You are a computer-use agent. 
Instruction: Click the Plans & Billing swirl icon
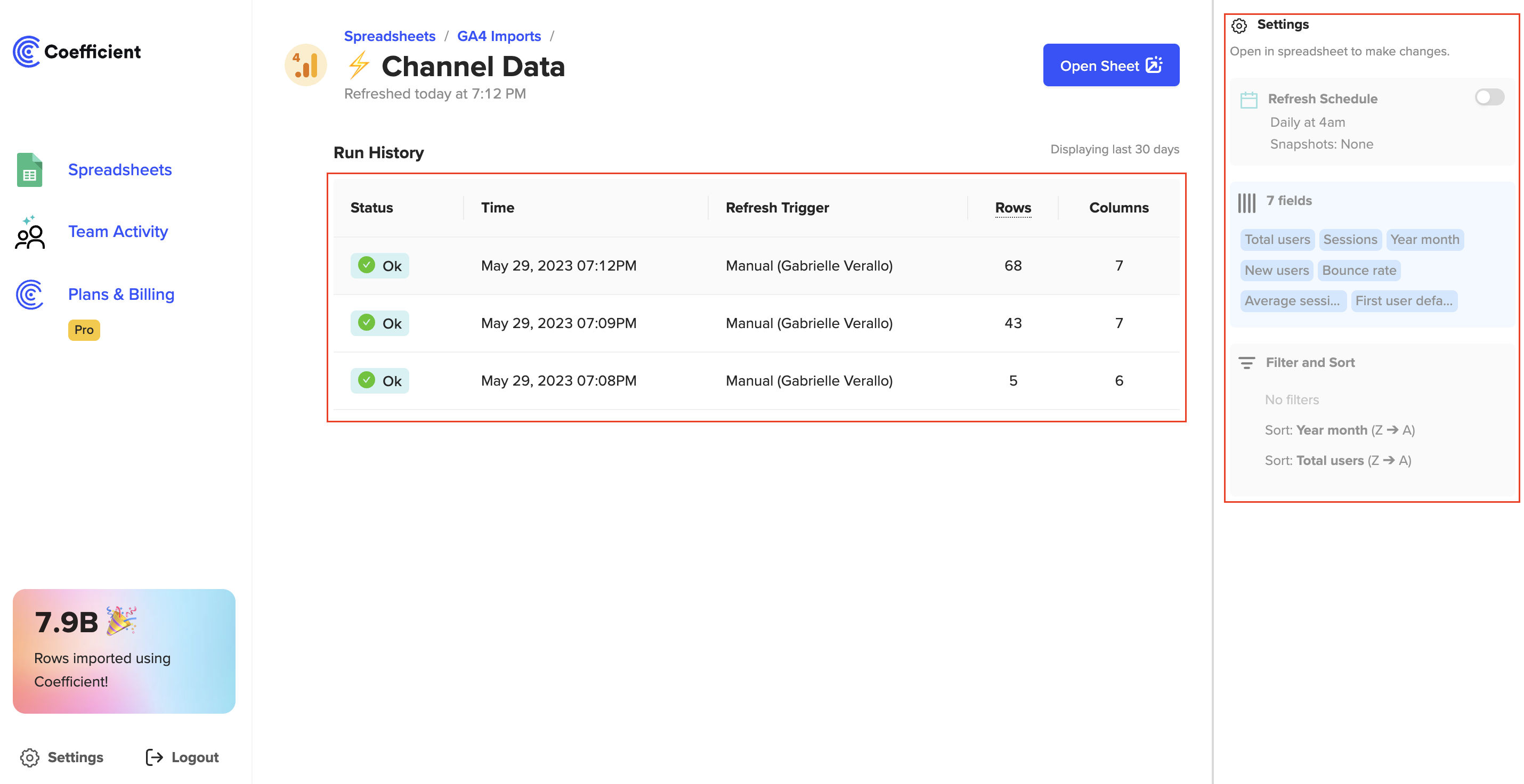(x=30, y=295)
